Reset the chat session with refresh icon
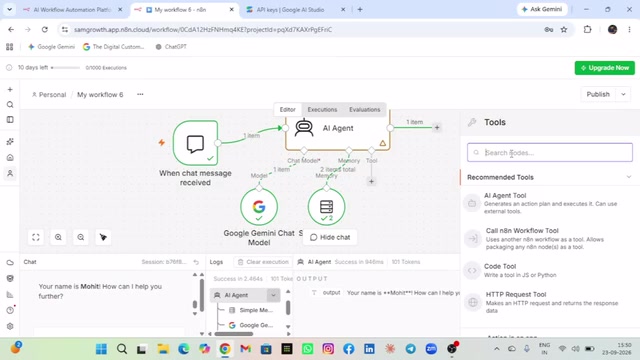The width and height of the screenshot is (640, 360). click(x=196, y=262)
